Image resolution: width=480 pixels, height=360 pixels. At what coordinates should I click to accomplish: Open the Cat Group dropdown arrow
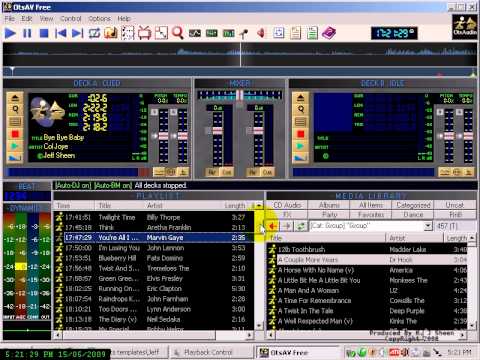coord(428,226)
